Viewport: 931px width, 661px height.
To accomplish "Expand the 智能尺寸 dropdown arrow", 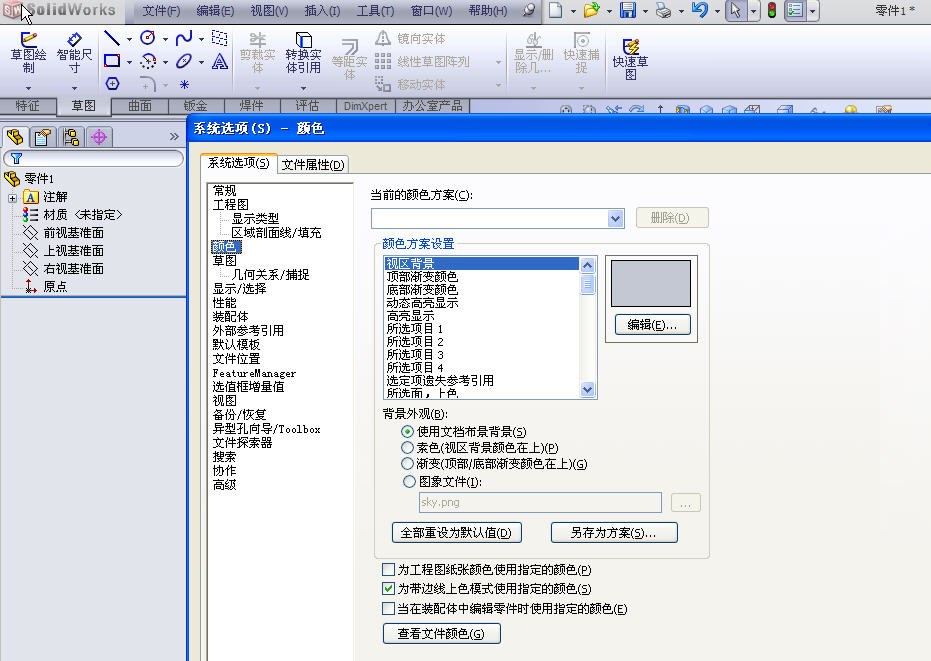I will pos(74,88).
